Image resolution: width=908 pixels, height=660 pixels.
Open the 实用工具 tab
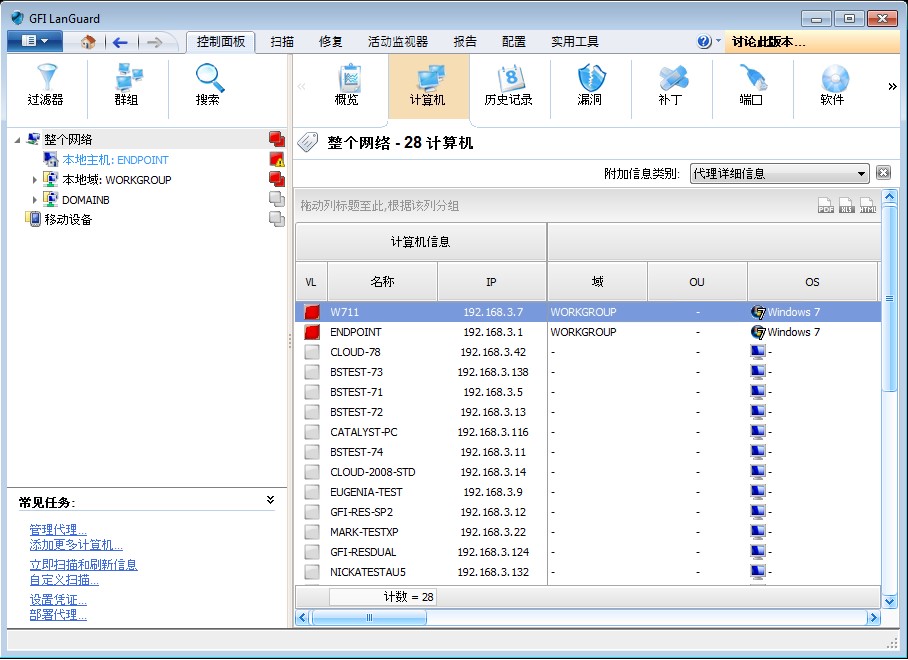575,42
